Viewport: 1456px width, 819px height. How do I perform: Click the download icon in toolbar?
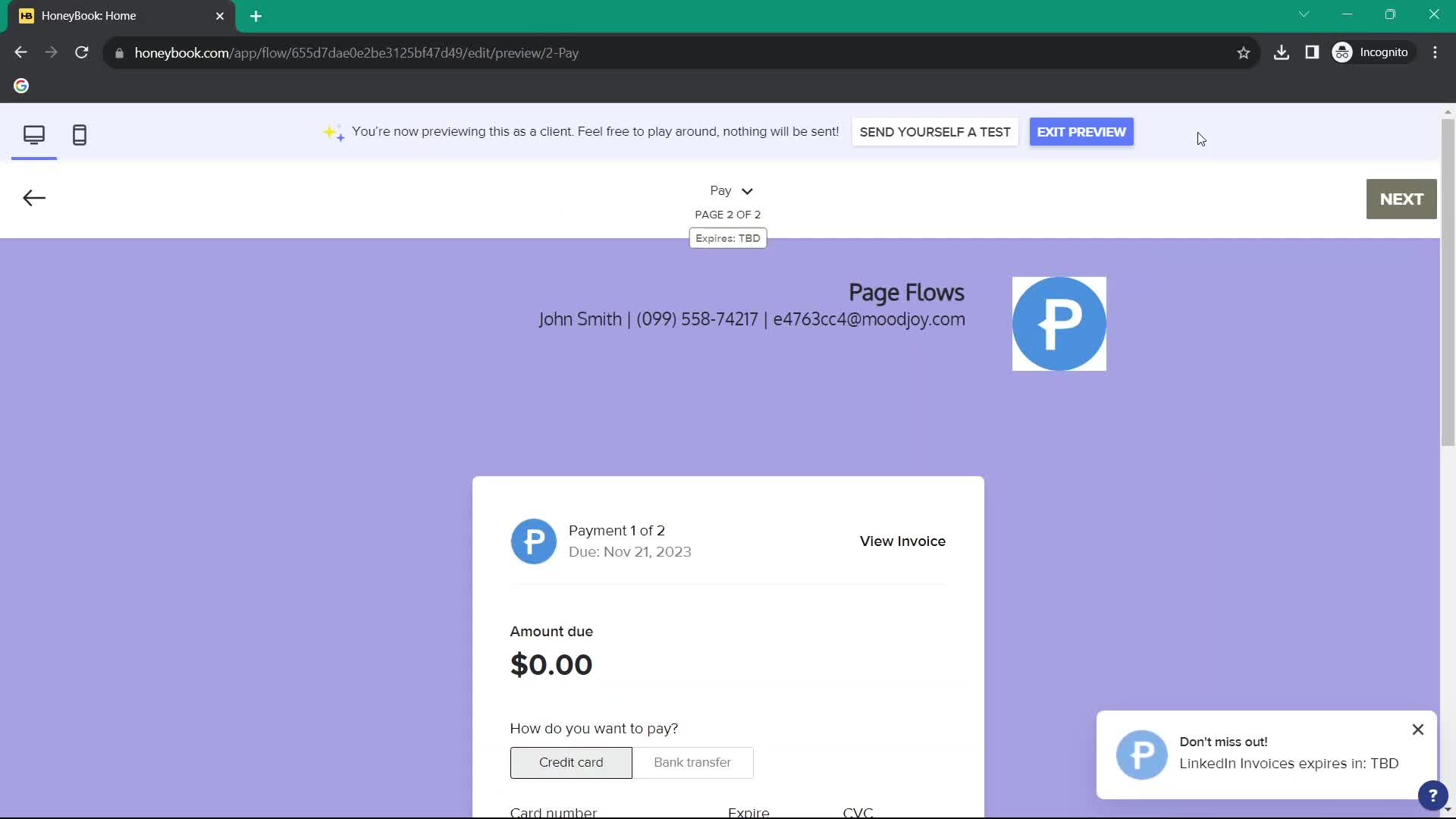[1281, 53]
